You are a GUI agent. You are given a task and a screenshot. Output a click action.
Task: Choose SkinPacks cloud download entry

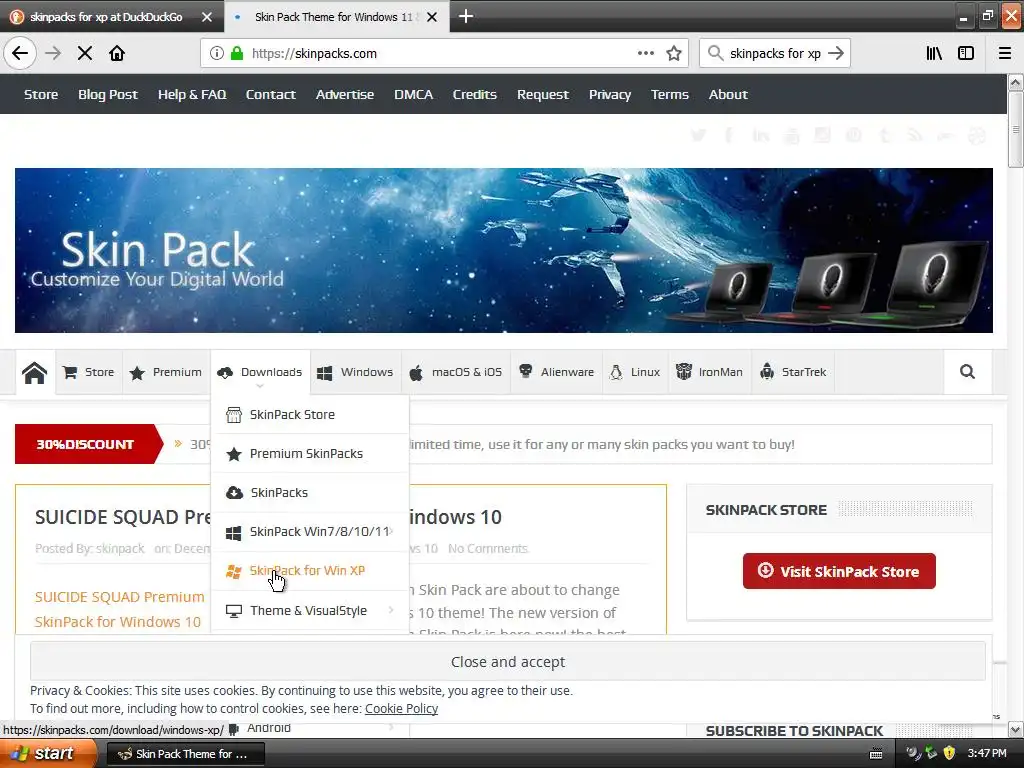311,492
